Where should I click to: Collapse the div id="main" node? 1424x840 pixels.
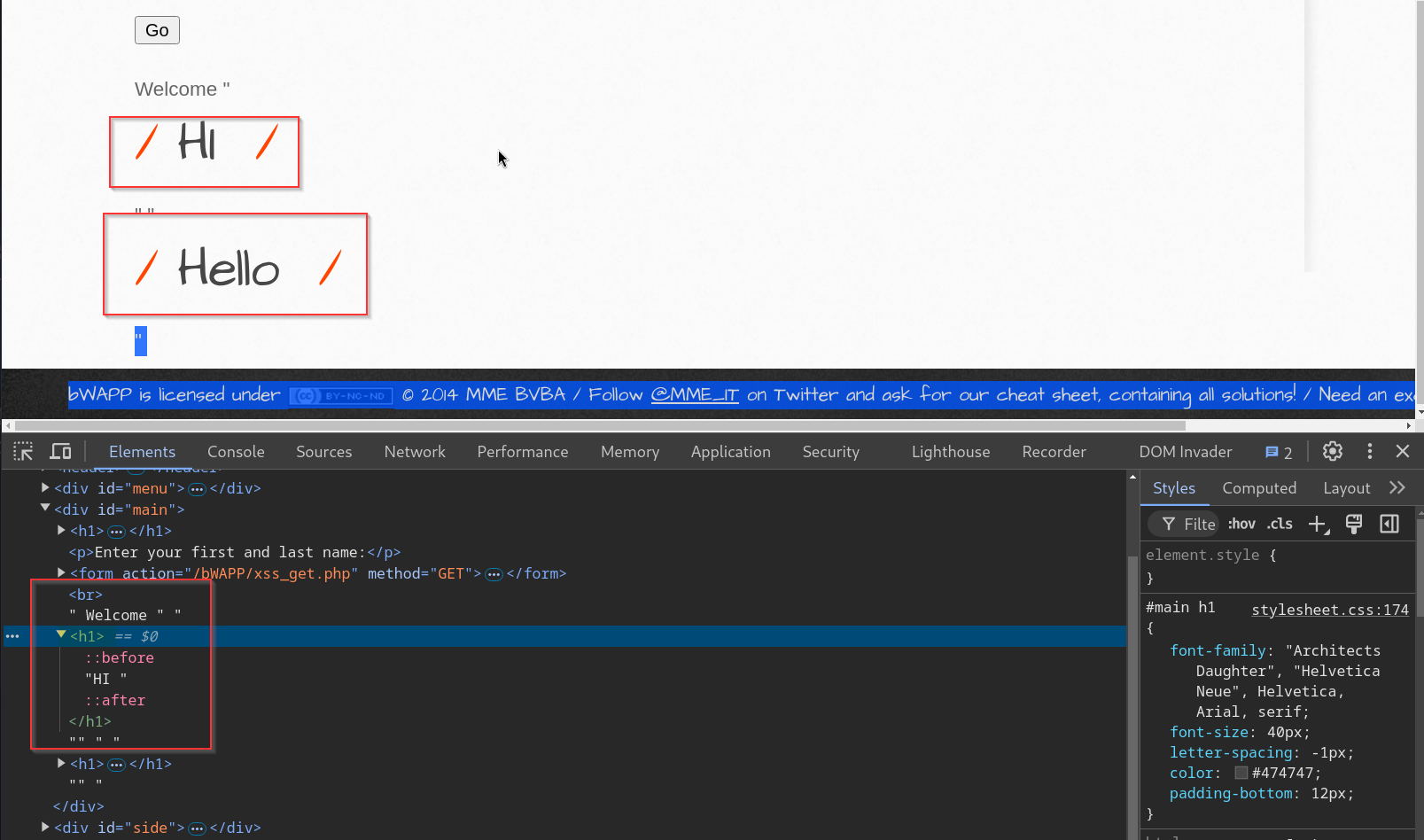click(x=45, y=509)
